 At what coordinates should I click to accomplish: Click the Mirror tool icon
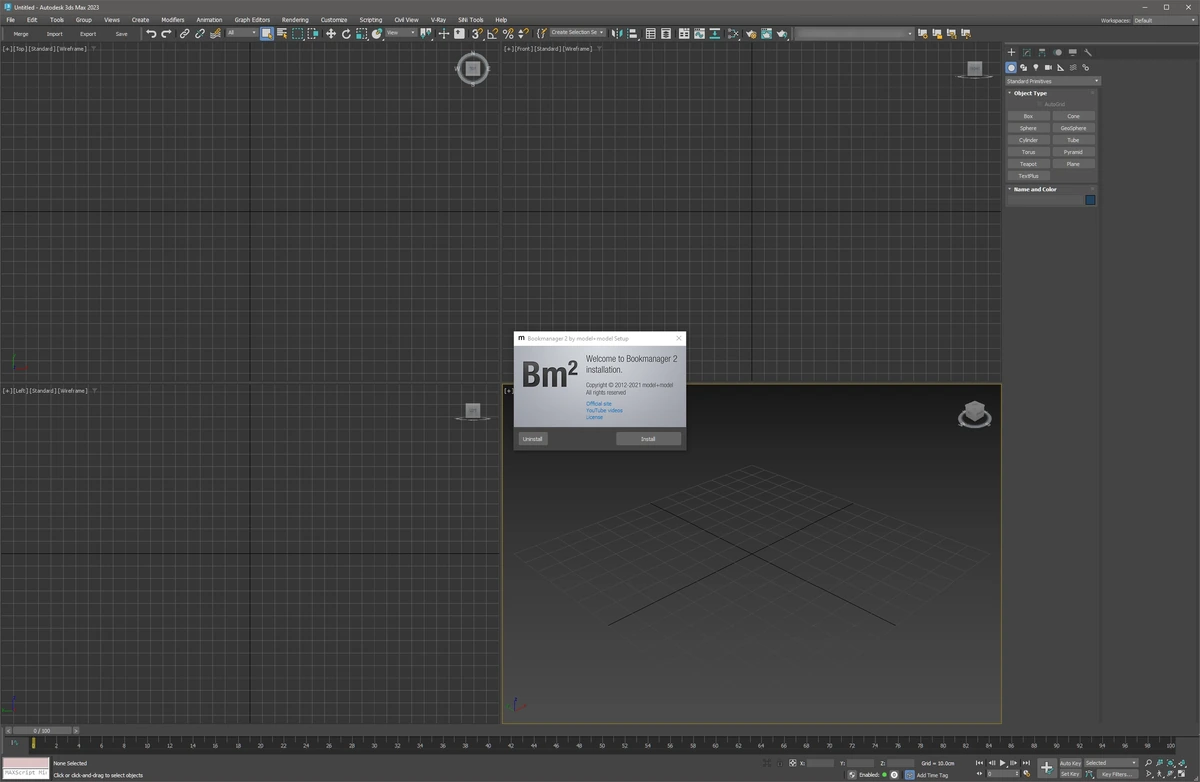pos(618,33)
